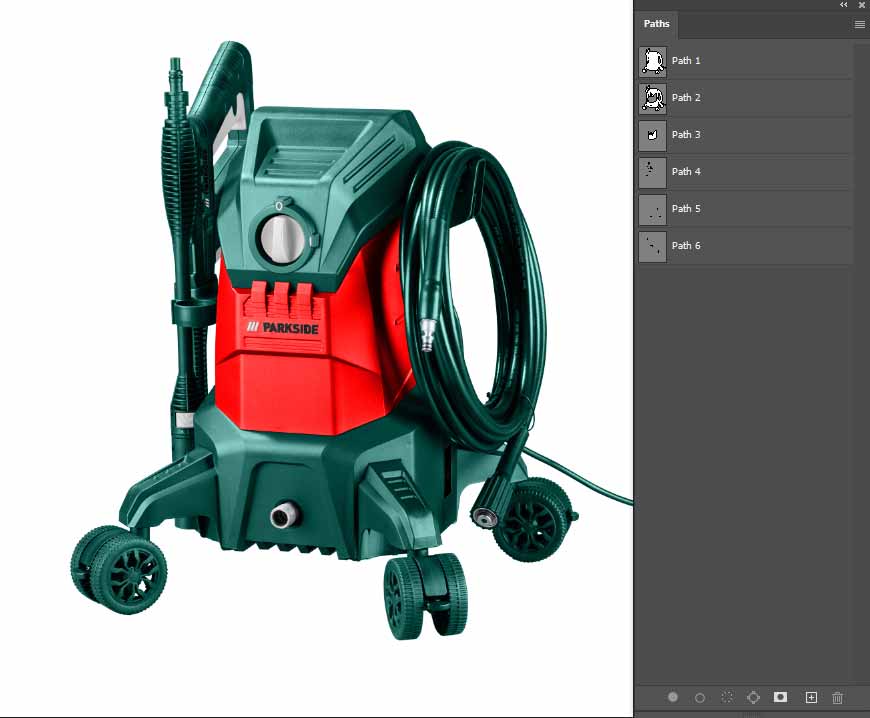Create a new path

pos(811,697)
